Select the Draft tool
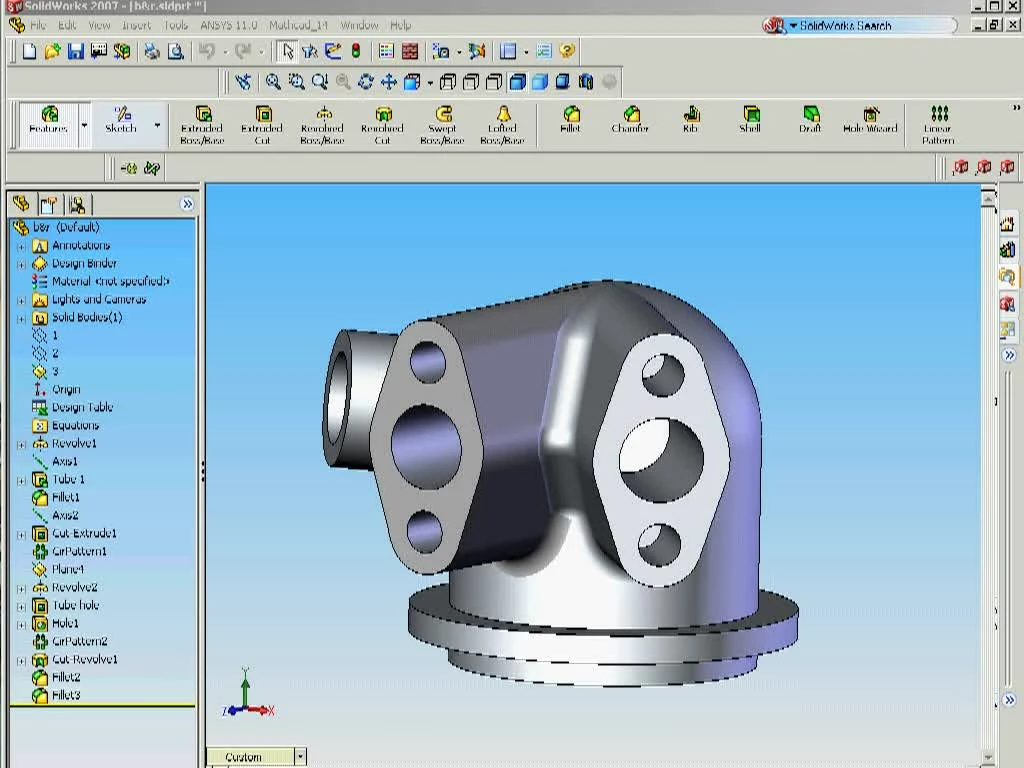 810,120
